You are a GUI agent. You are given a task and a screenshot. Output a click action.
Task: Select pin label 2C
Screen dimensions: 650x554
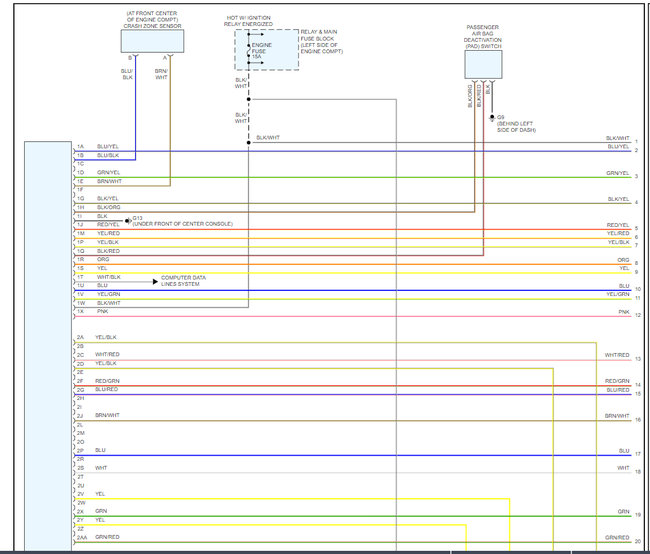pos(80,355)
